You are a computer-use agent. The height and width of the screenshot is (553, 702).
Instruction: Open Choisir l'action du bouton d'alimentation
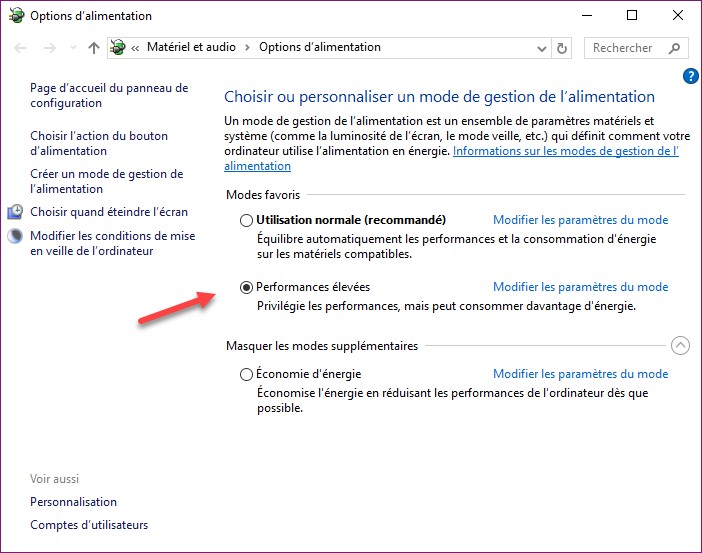[99, 143]
